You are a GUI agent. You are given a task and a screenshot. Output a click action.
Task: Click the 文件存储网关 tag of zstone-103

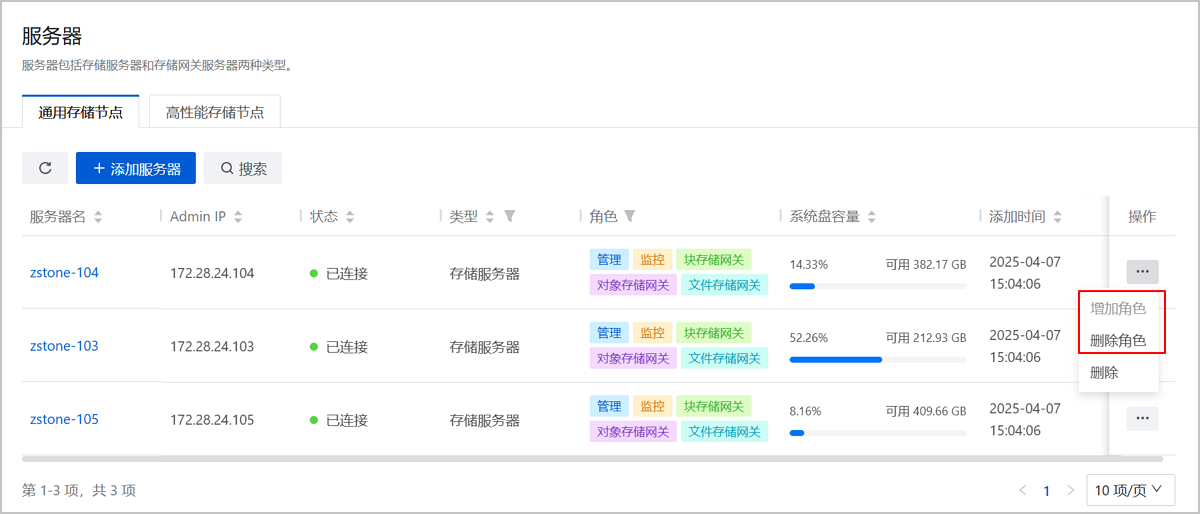[725, 358]
